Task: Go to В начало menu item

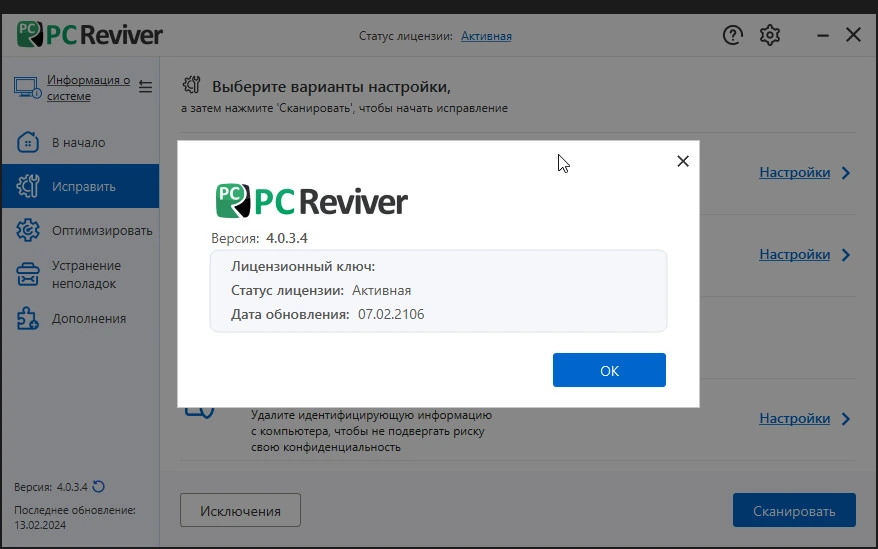Action: tap(80, 142)
